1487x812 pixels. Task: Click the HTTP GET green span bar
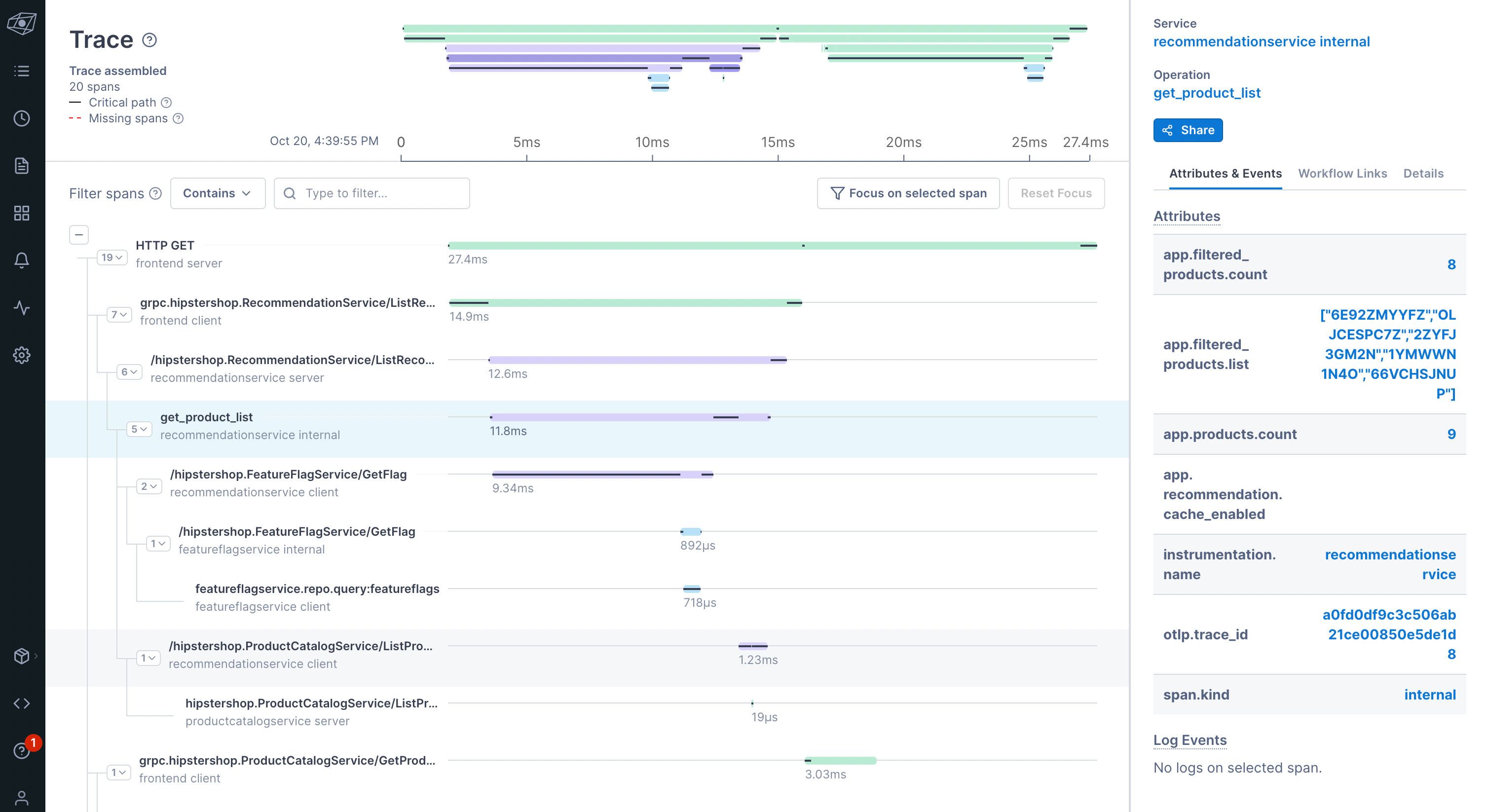pos(635,246)
